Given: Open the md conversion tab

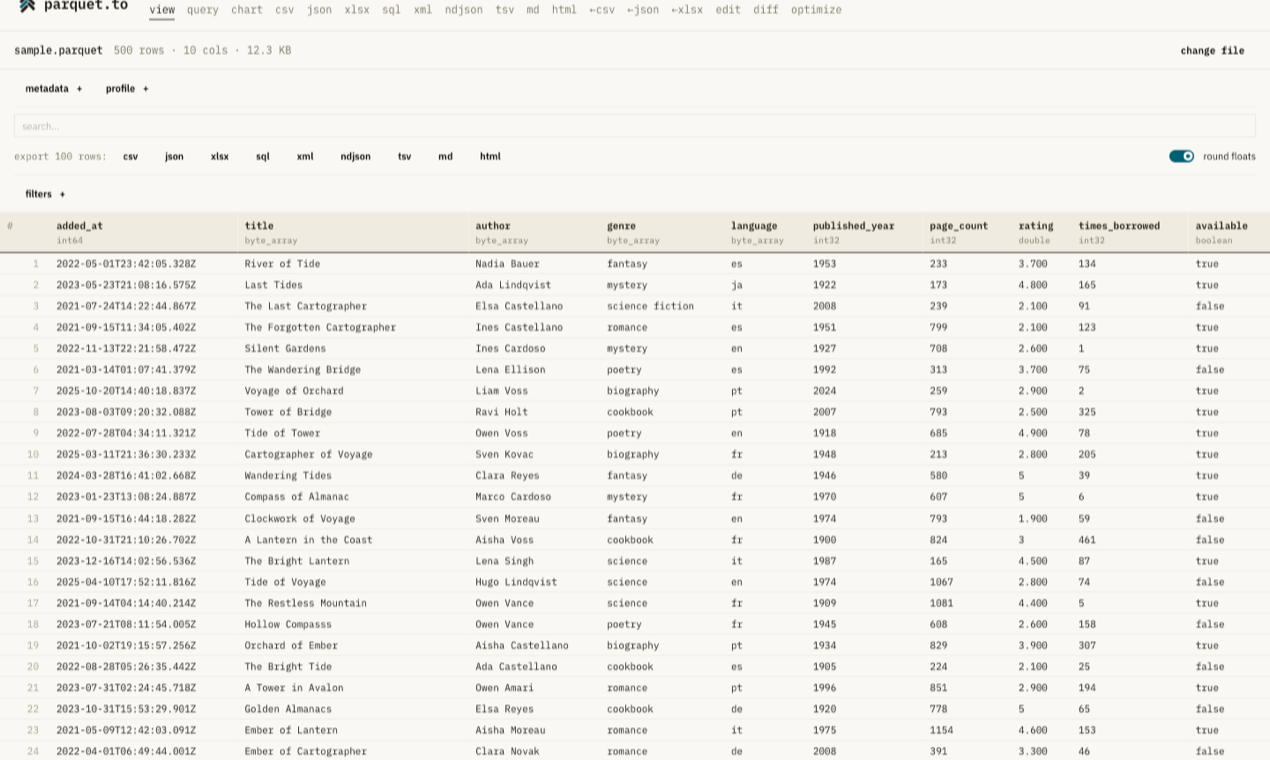Looking at the screenshot, I should 532,10.
